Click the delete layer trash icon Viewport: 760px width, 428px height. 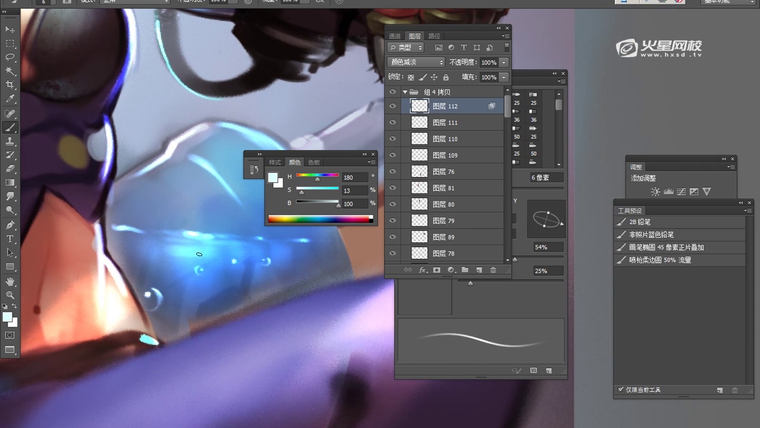click(493, 270)
